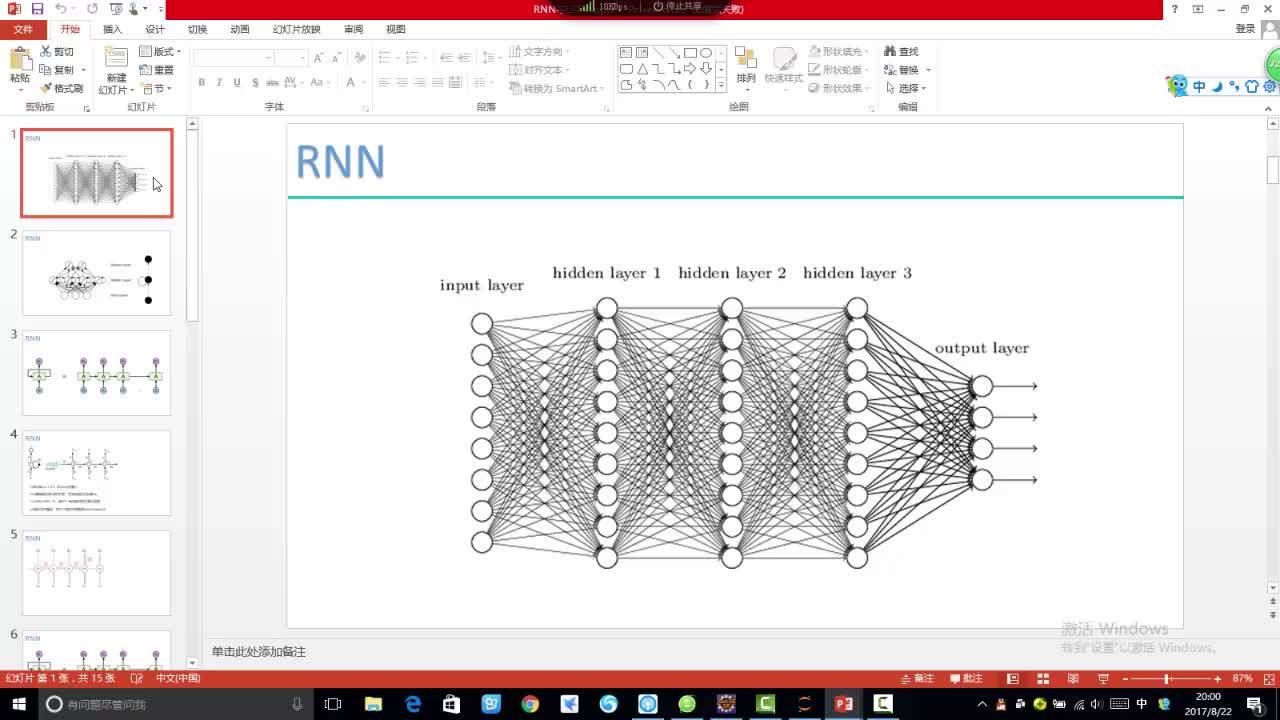Toggle the Notes (备注) pane button
1280x720 pixels.
(x=917, y=678)
